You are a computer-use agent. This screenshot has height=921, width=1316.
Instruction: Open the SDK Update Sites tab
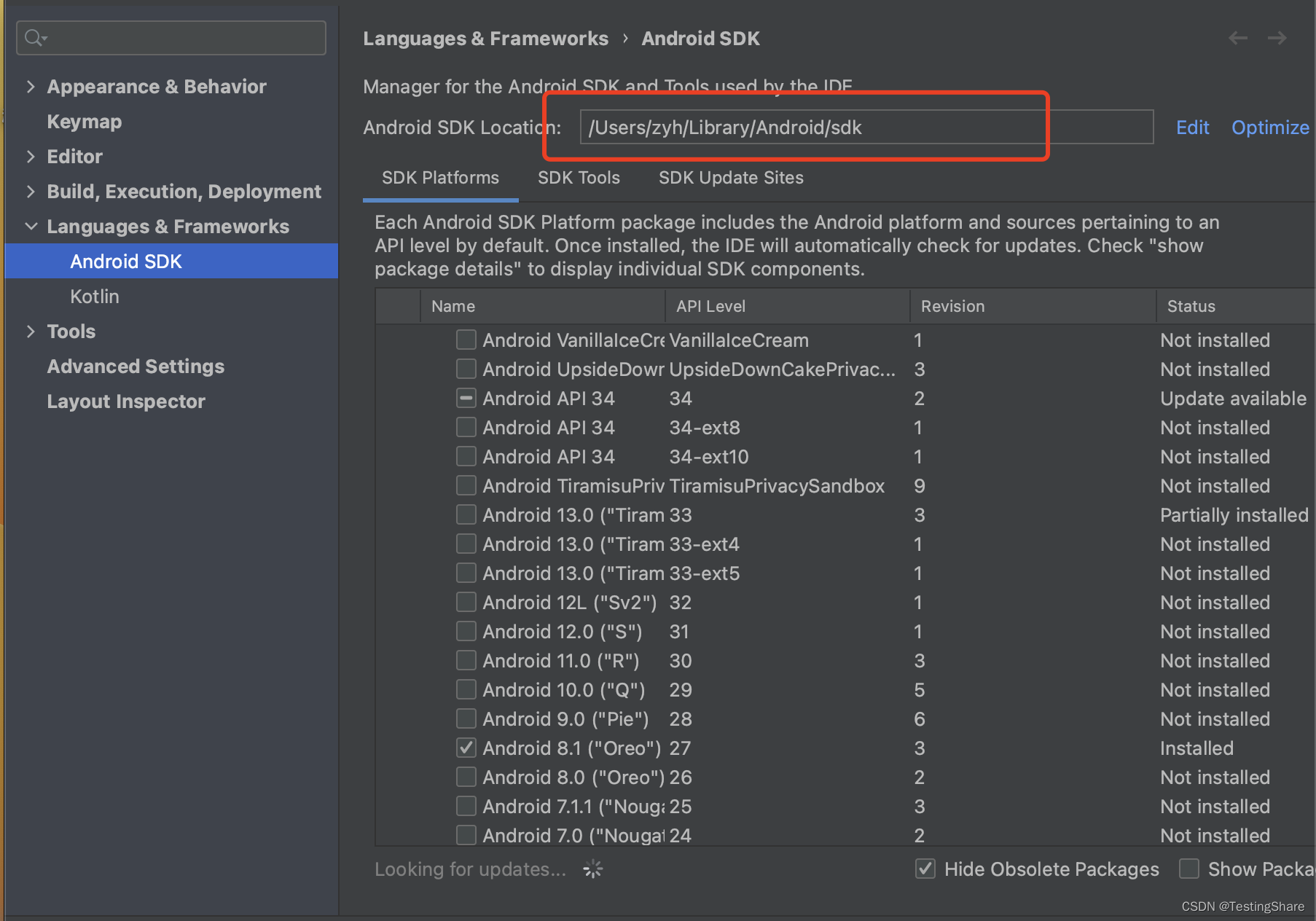pos(730,177)
